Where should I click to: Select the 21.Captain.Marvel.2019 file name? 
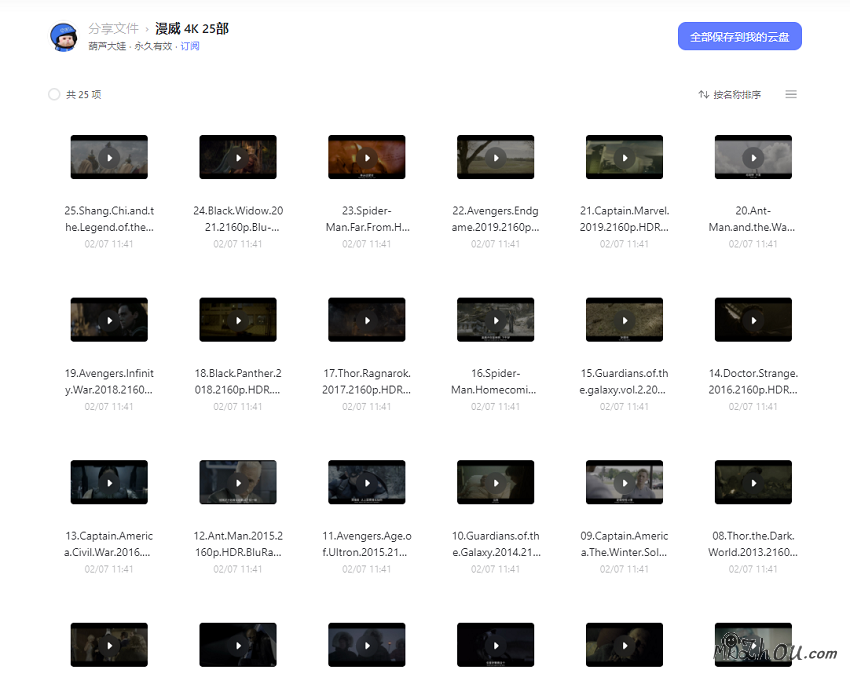point(624,219)
